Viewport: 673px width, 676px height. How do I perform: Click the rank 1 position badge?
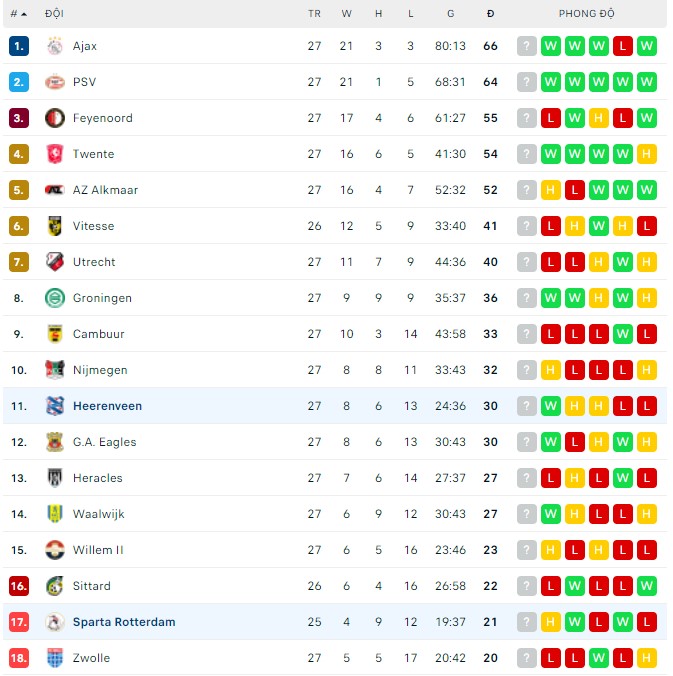click(19, 46)
